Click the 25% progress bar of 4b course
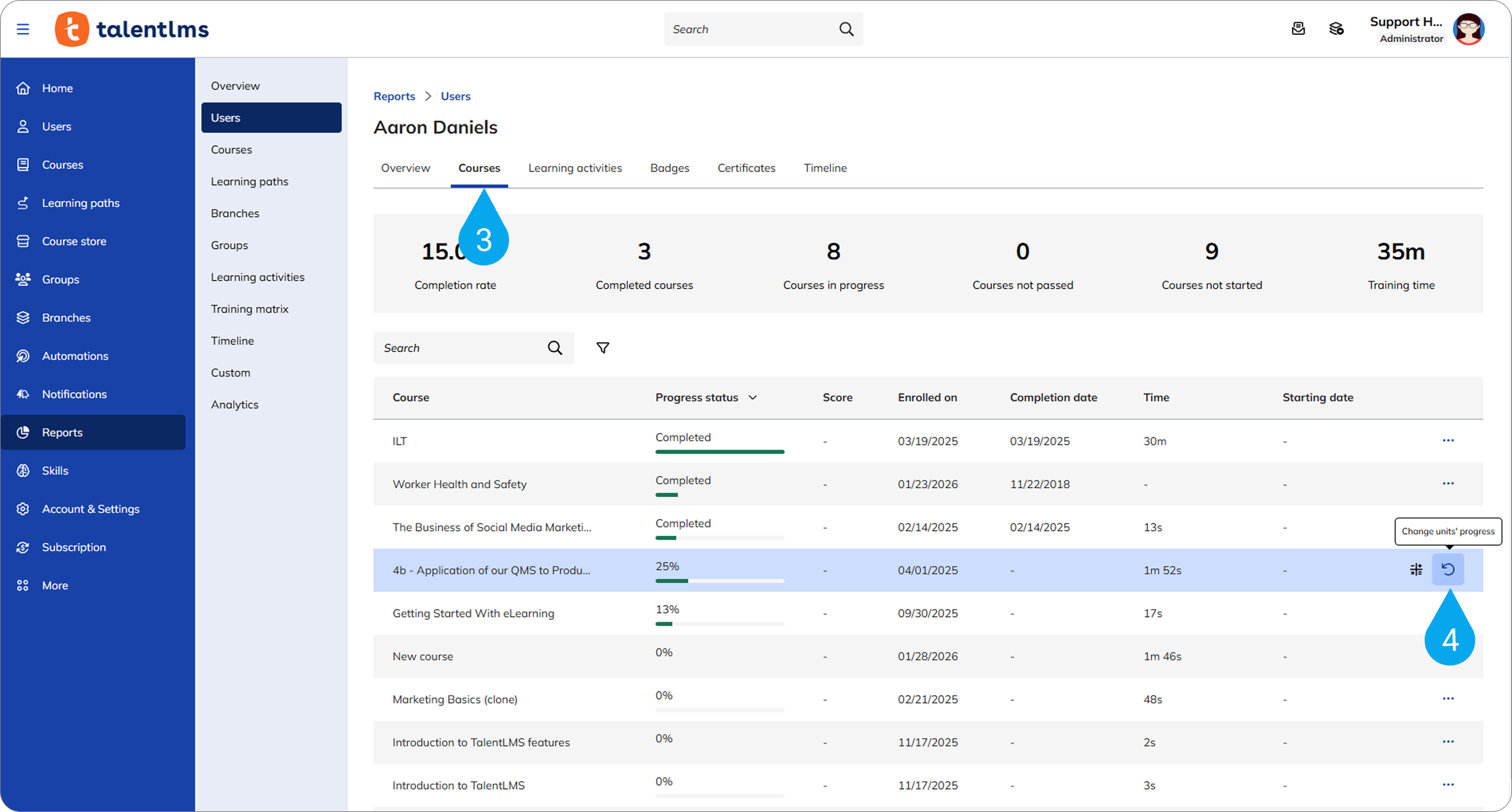The image size is (1512, 812). (719, 581)
